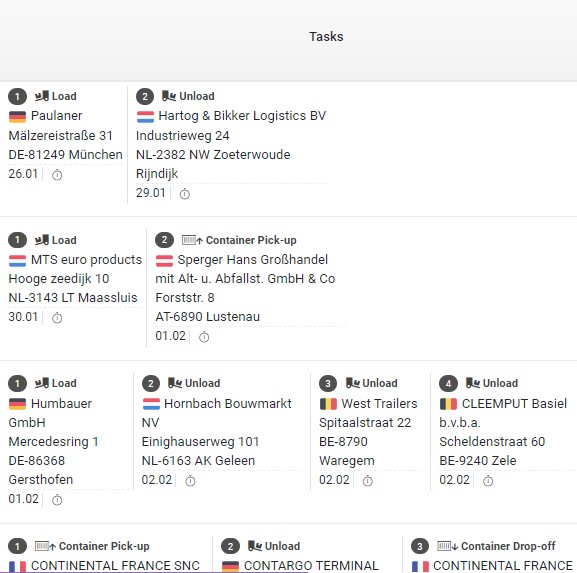Select MTS euro products name

tap(86, 260)
